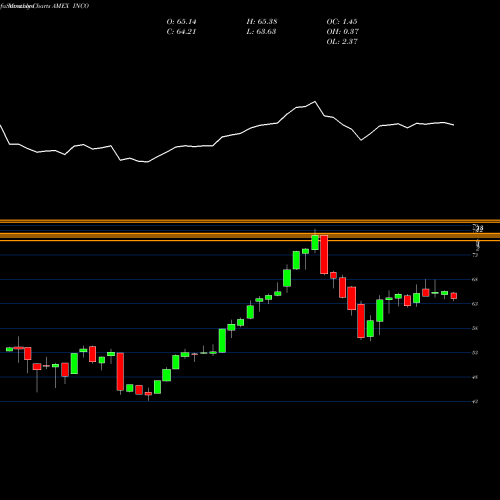Image resolution: width=500 pixels, height=500 pixels.
Task: Click the peak point of the white line
Action: (x=315, y=101)
